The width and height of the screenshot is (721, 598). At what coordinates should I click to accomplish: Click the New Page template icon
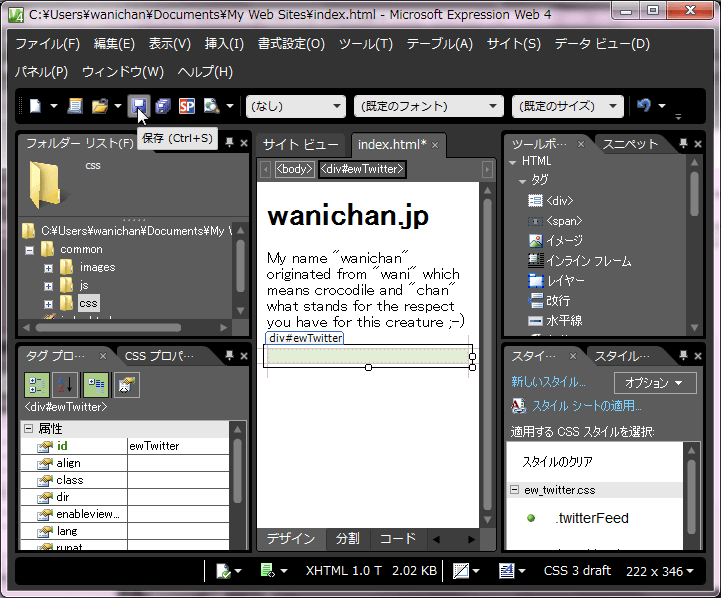pyautogui.click(x=75, y=106)
